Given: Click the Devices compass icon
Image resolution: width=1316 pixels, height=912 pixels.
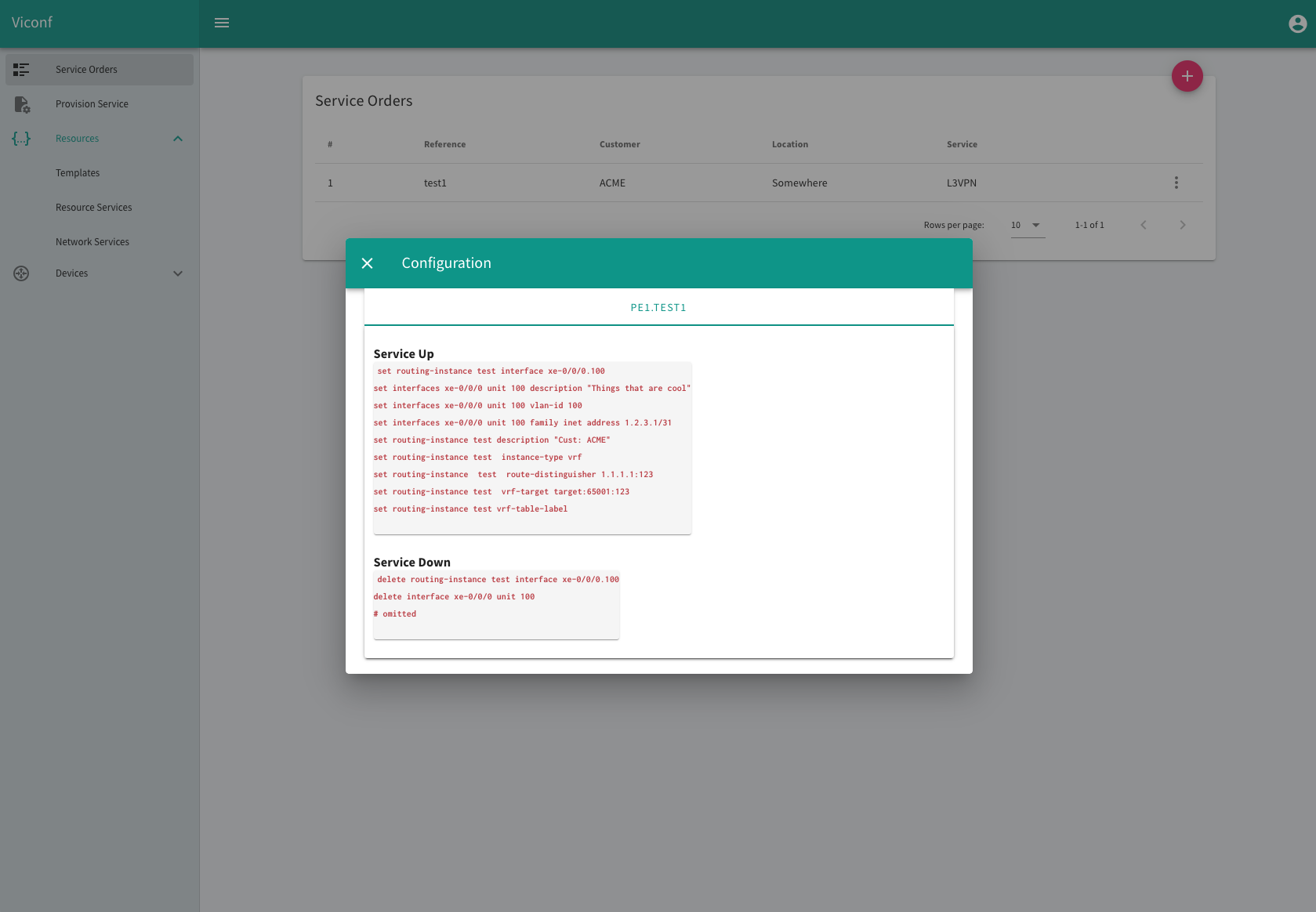Looking at the screenshot, I should (x=21, y=273).
